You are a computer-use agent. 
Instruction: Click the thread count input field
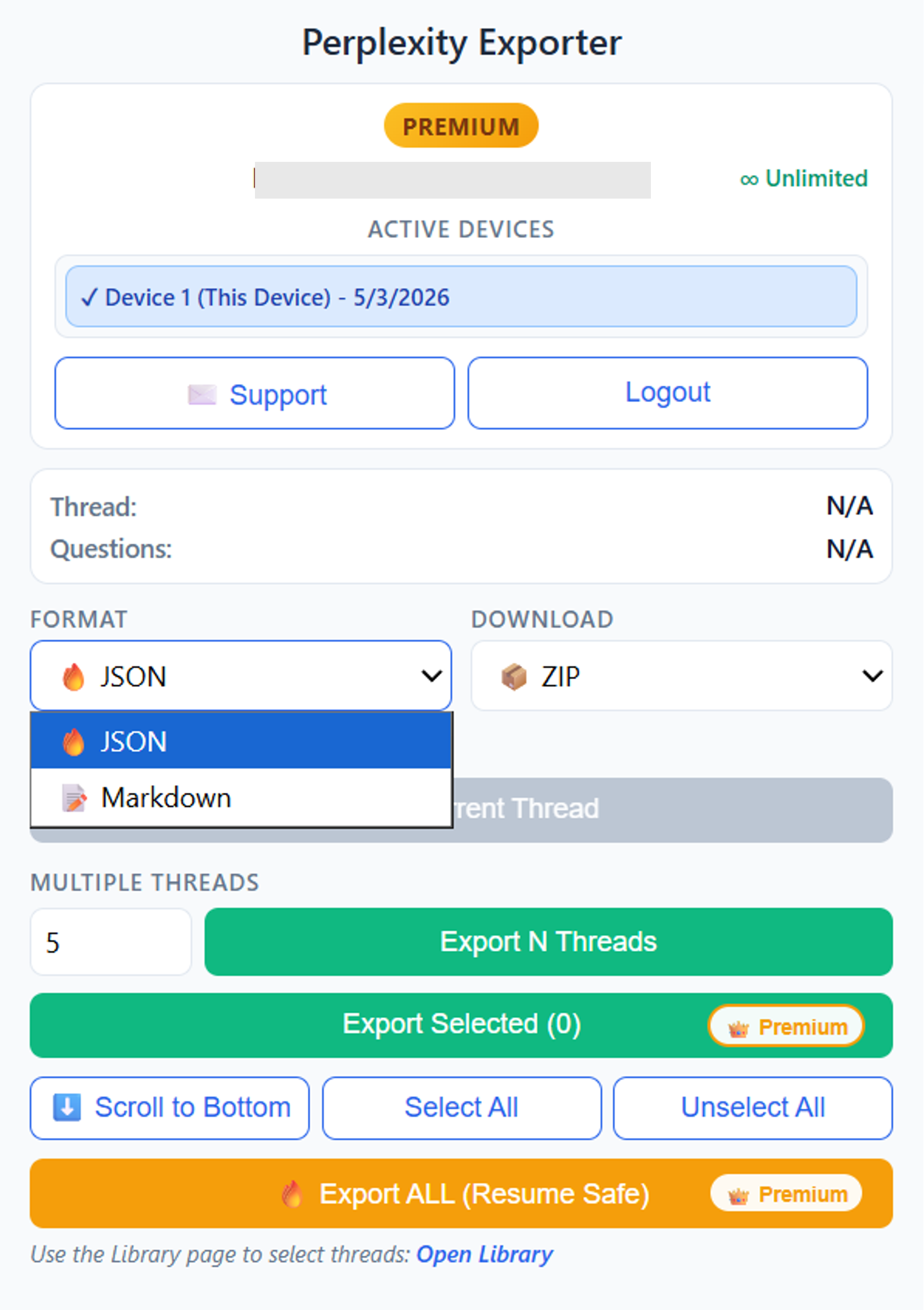click(x=111, y=942)
